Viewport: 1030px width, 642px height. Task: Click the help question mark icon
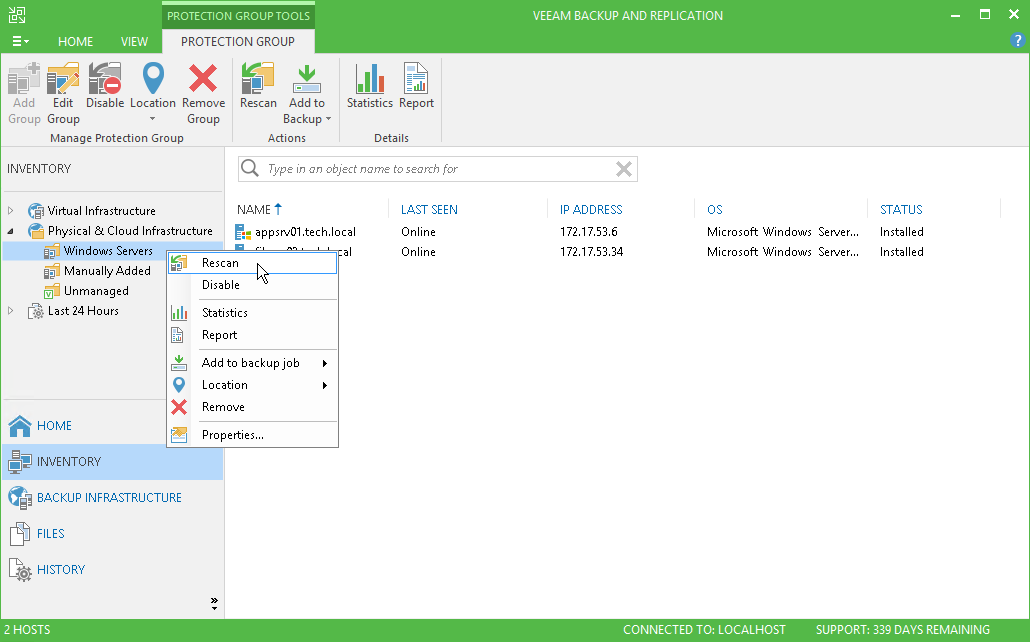[1017, 41]
